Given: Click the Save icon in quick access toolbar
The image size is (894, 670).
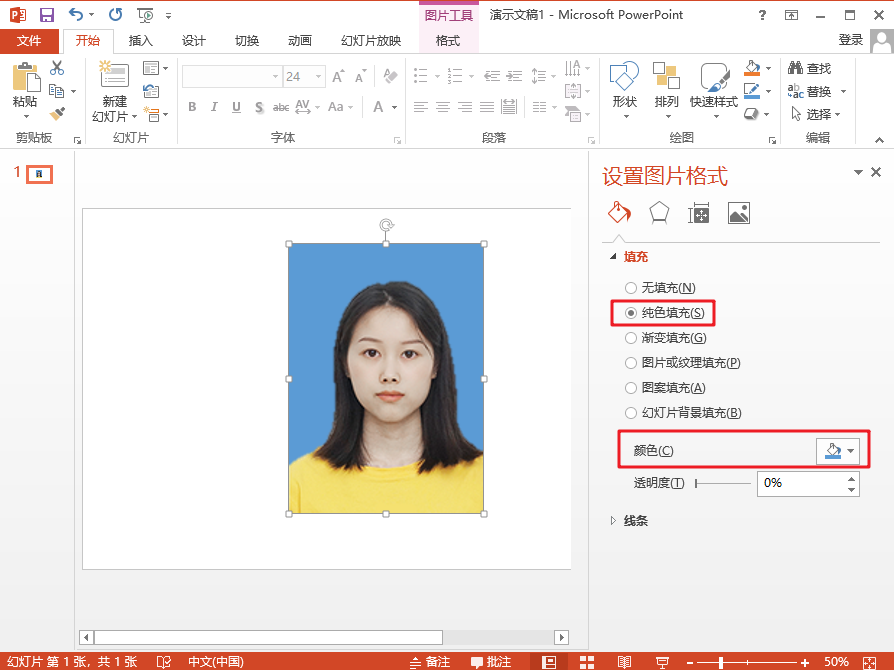Looking at the screenshot, I should pos(47,15).
